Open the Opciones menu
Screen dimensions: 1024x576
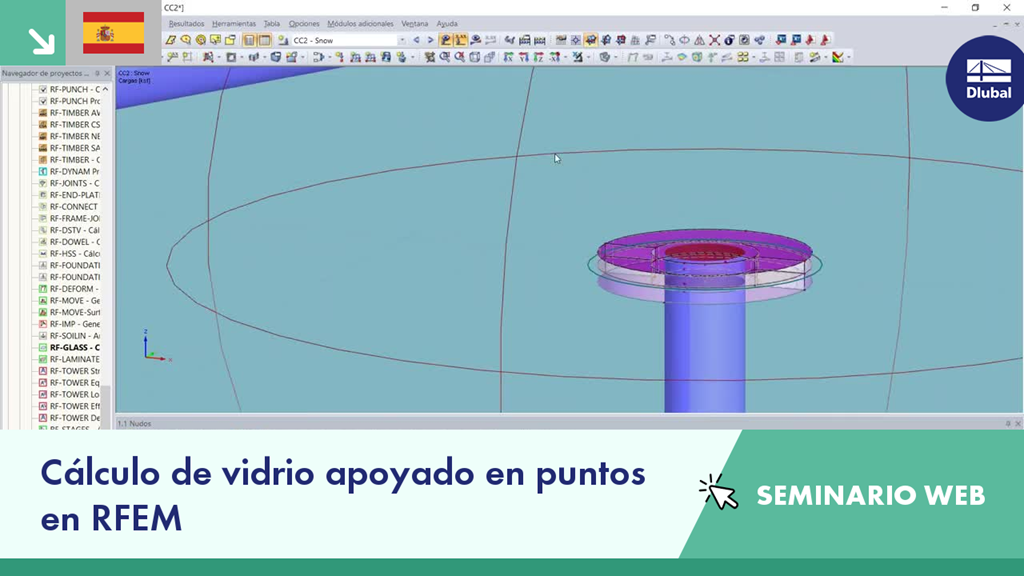[304, 24]
